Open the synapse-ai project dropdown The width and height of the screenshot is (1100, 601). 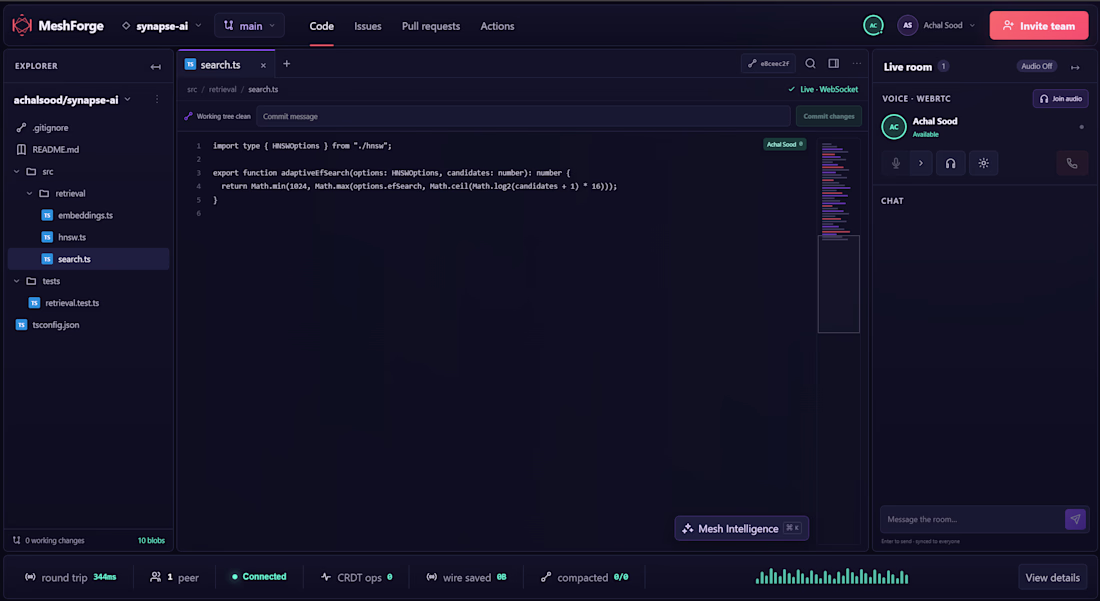(x=161, y=26)
